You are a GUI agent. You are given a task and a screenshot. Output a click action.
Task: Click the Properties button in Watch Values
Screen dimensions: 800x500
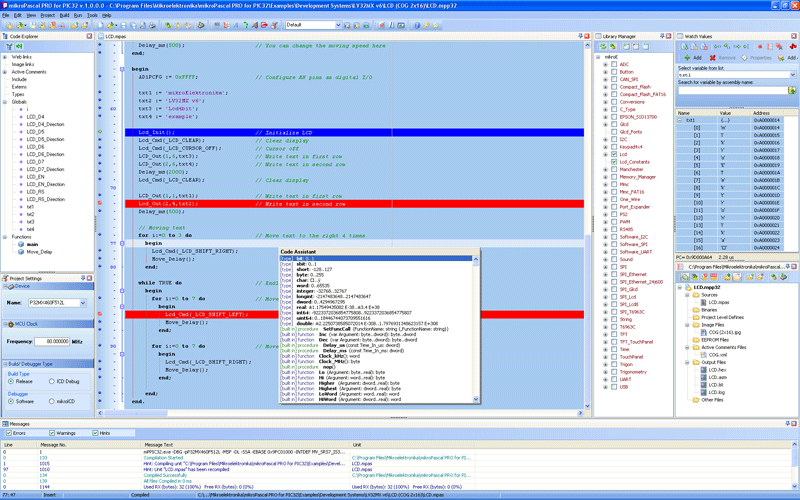[756, 58]
